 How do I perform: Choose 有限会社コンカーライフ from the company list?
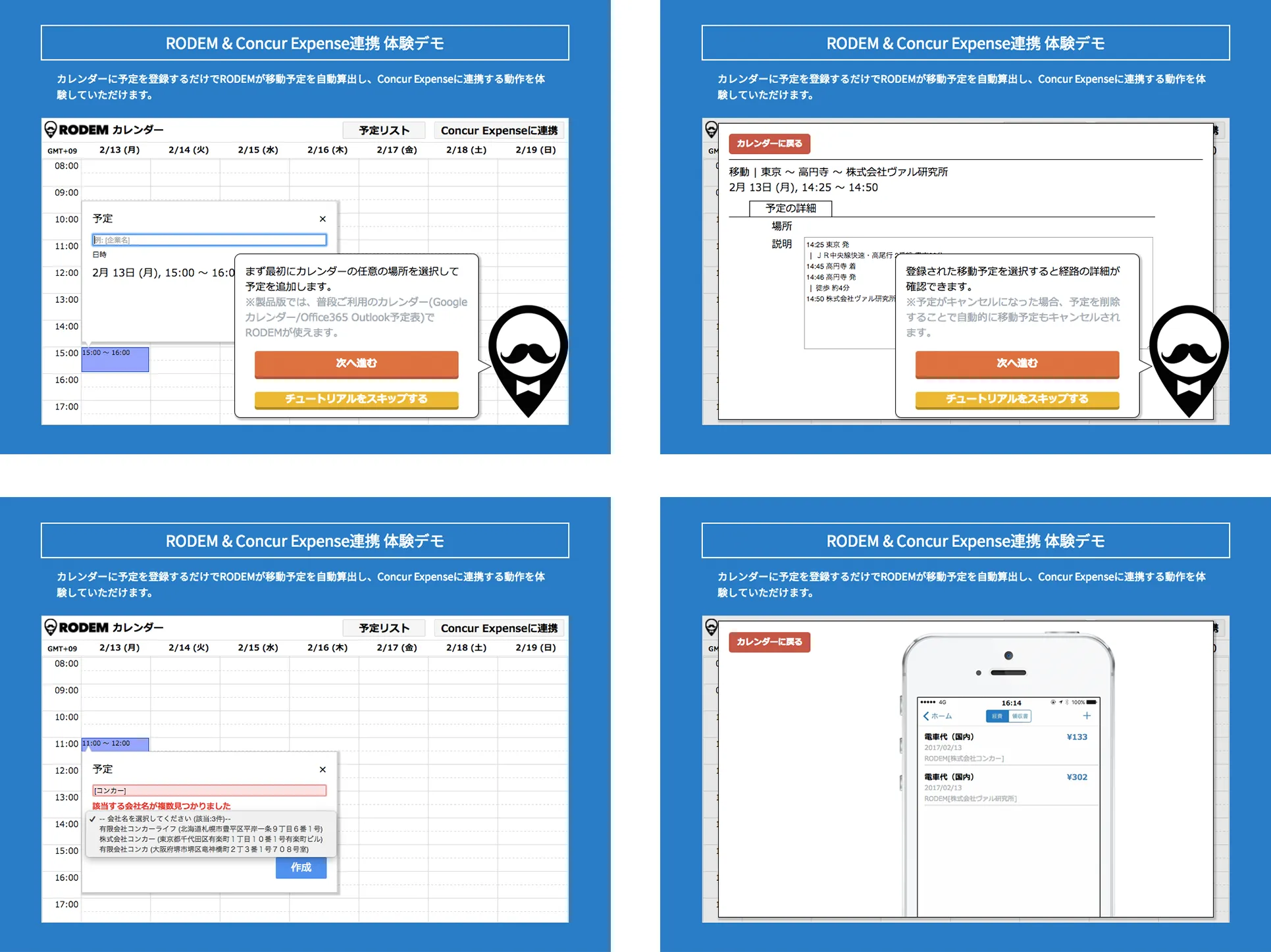211,829
